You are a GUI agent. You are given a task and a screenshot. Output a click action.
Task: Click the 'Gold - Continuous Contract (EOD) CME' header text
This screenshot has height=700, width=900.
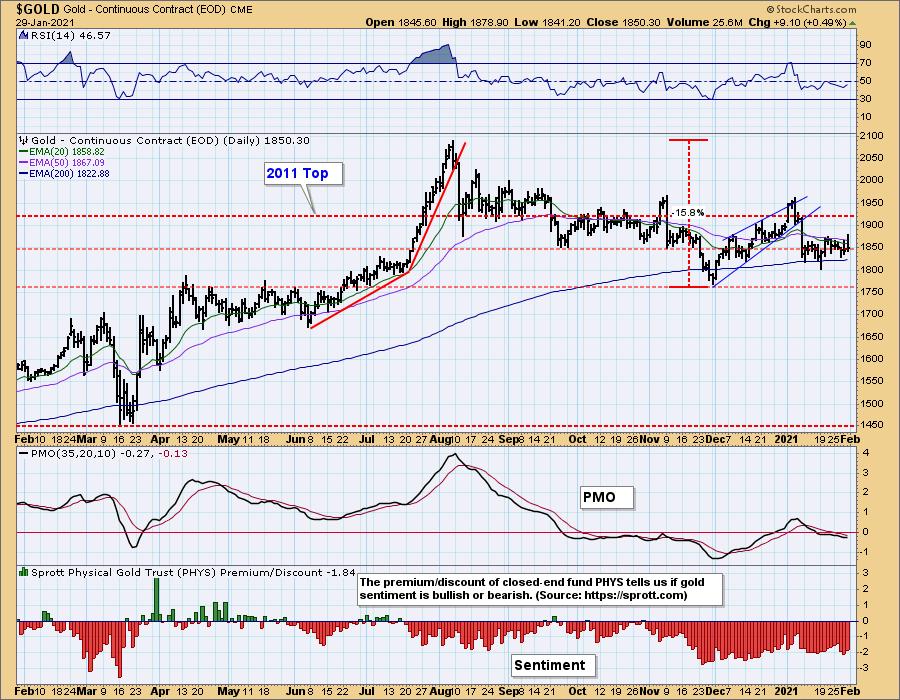coord(158,9)
